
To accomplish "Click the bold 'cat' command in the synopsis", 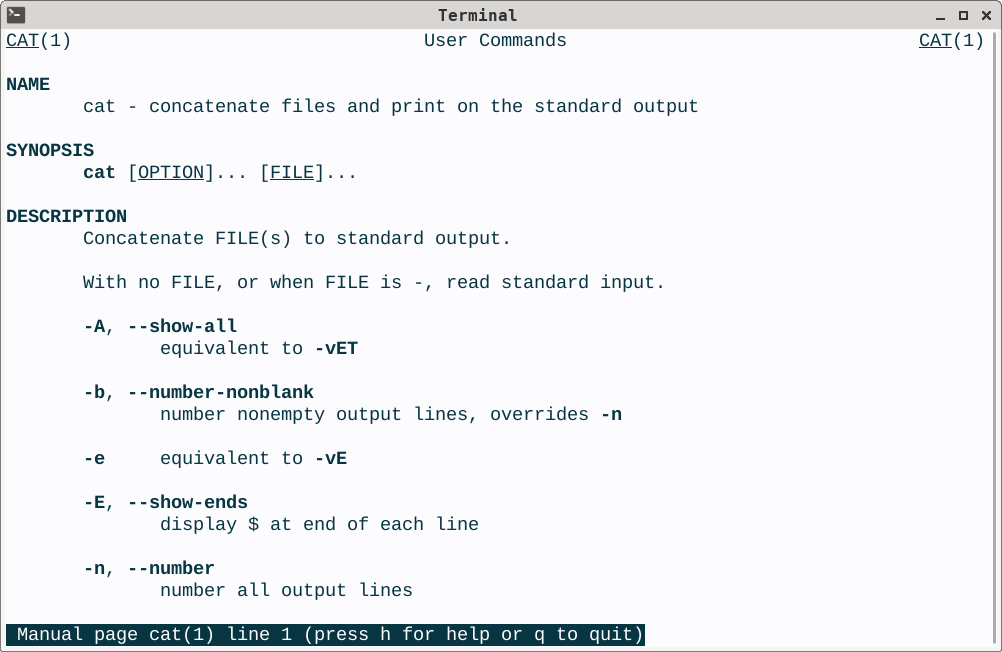I will pos(99,173).
